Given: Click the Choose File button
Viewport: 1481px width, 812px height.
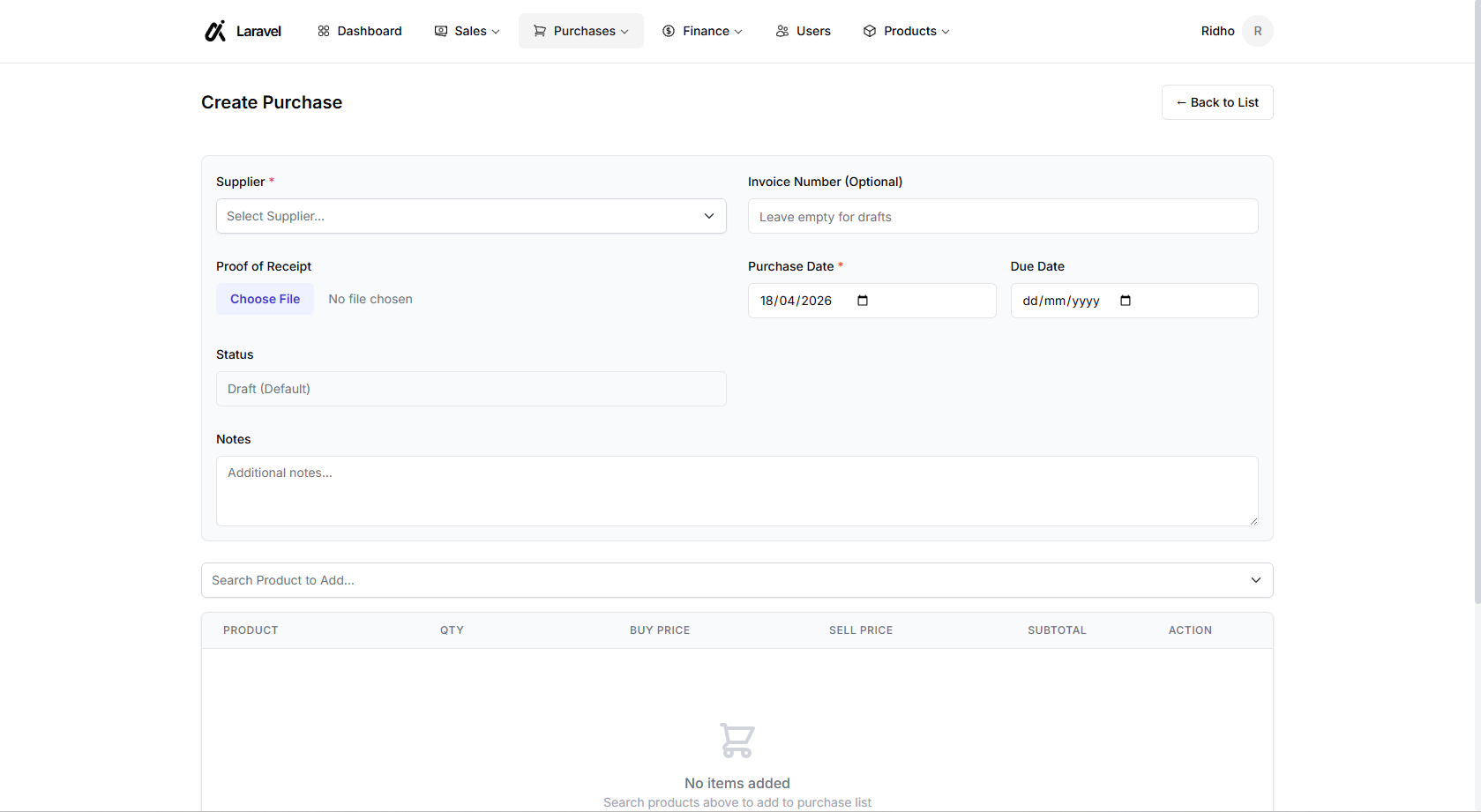Looking at the screenshot, I should (x=265, y=299).
